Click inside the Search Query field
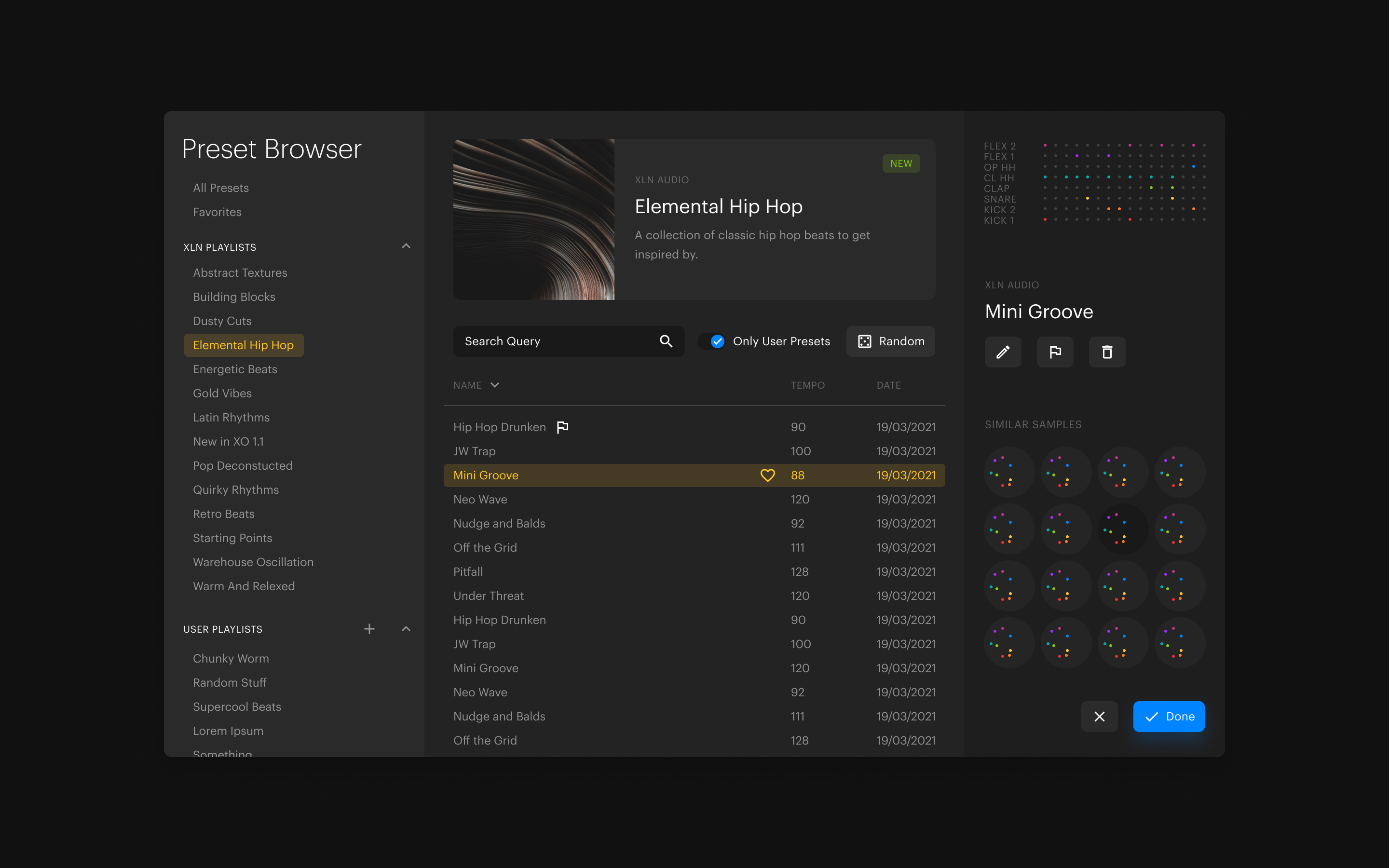This screenshot has width=1389, height=868. [x=551, y=341]
